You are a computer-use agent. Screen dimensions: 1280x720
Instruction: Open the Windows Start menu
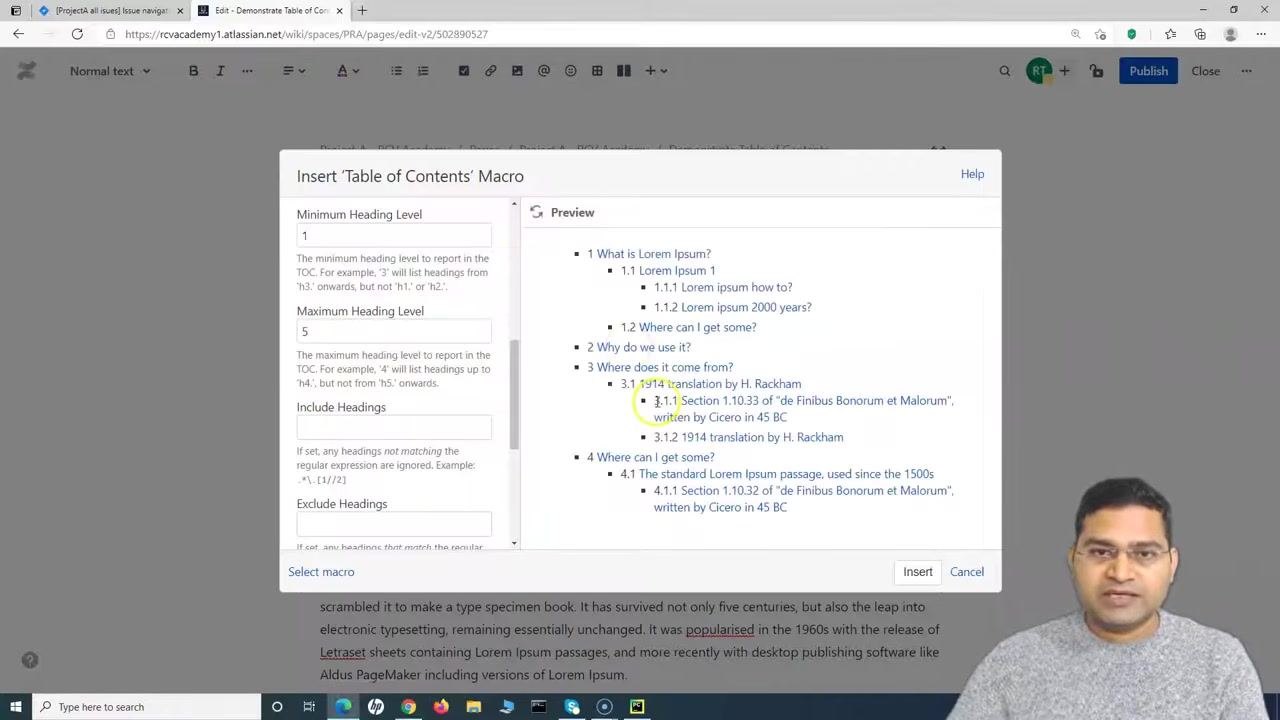[15, 707]
